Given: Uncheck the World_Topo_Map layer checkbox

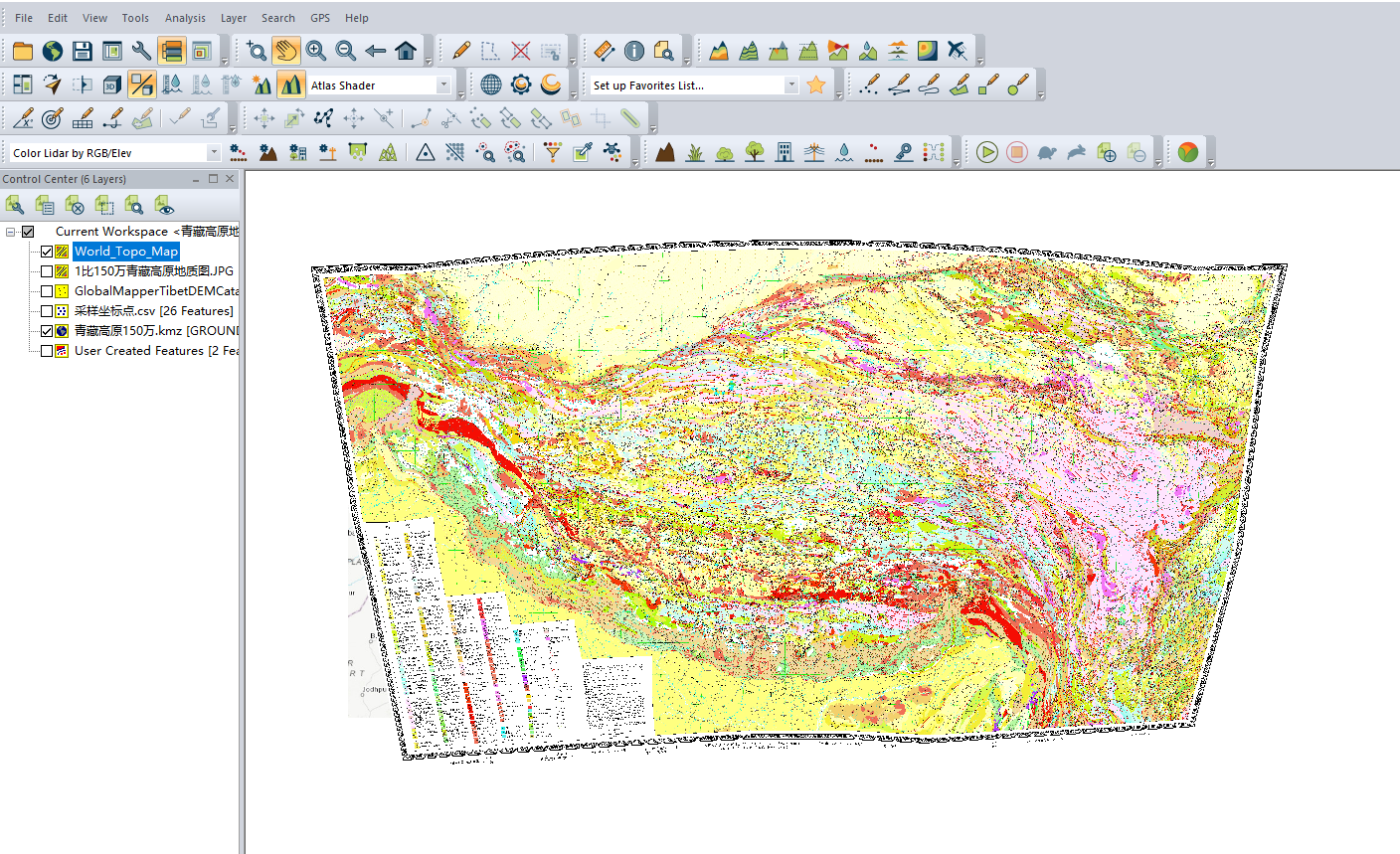Looking at the screenshot, I should [x=47, y=252].
